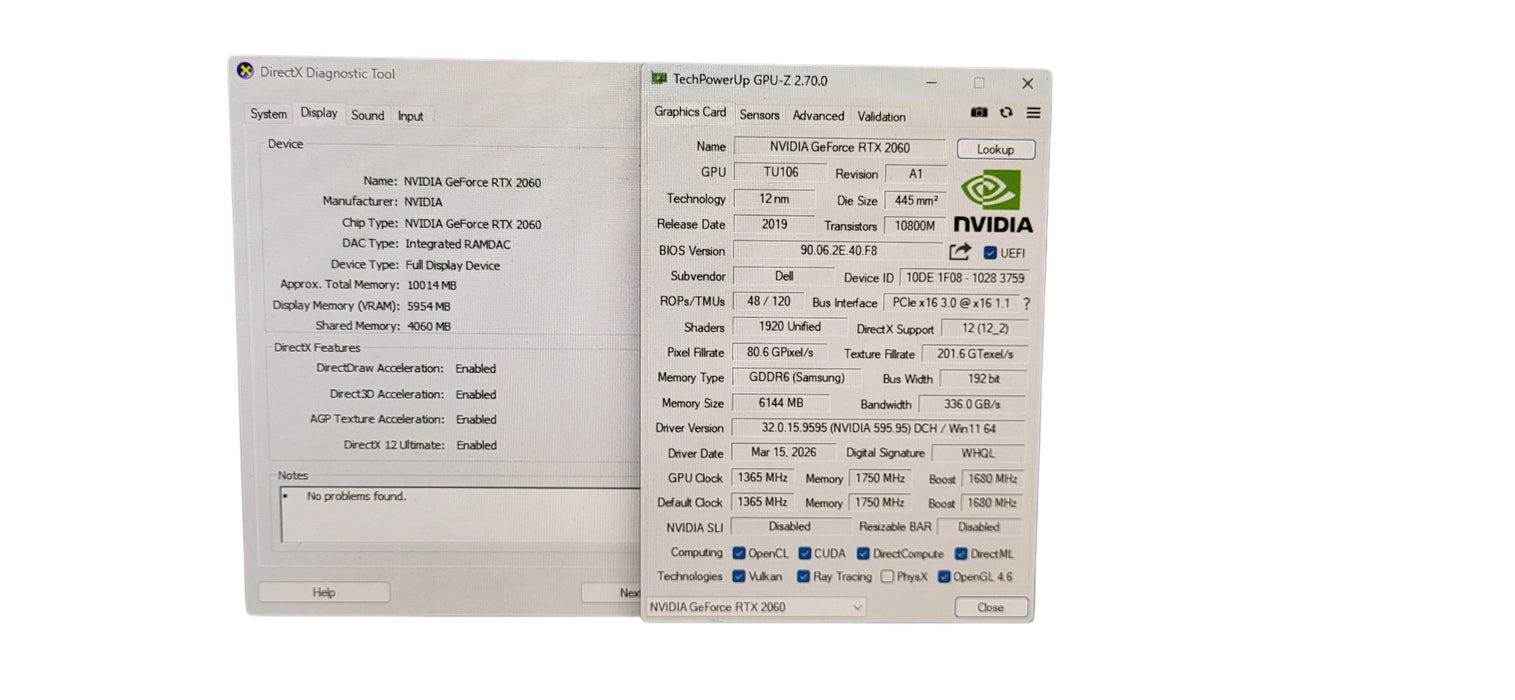Click the Bus Interface question mark
Image resolution: width=1515 pixels, height=700 pixels.
[x=1026, y=303]
